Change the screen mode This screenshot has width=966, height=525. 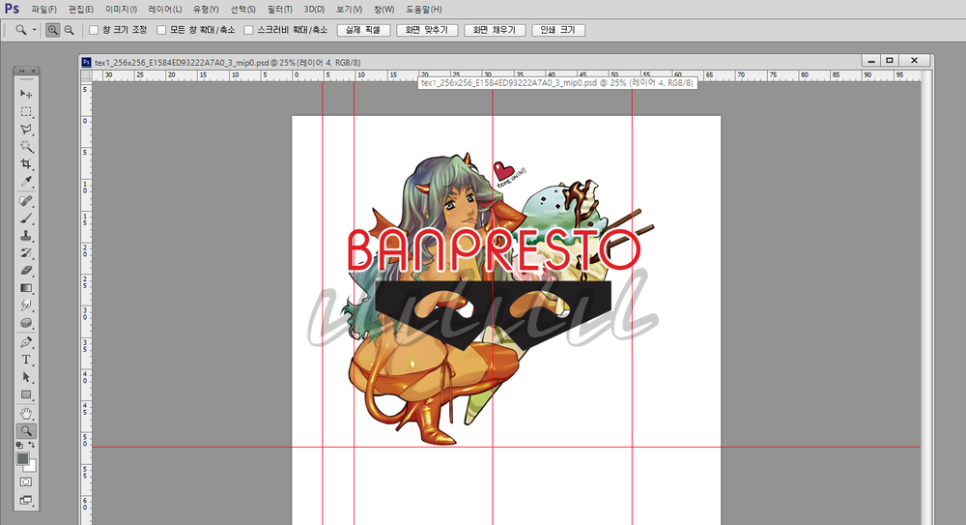[x=26, y=500]
